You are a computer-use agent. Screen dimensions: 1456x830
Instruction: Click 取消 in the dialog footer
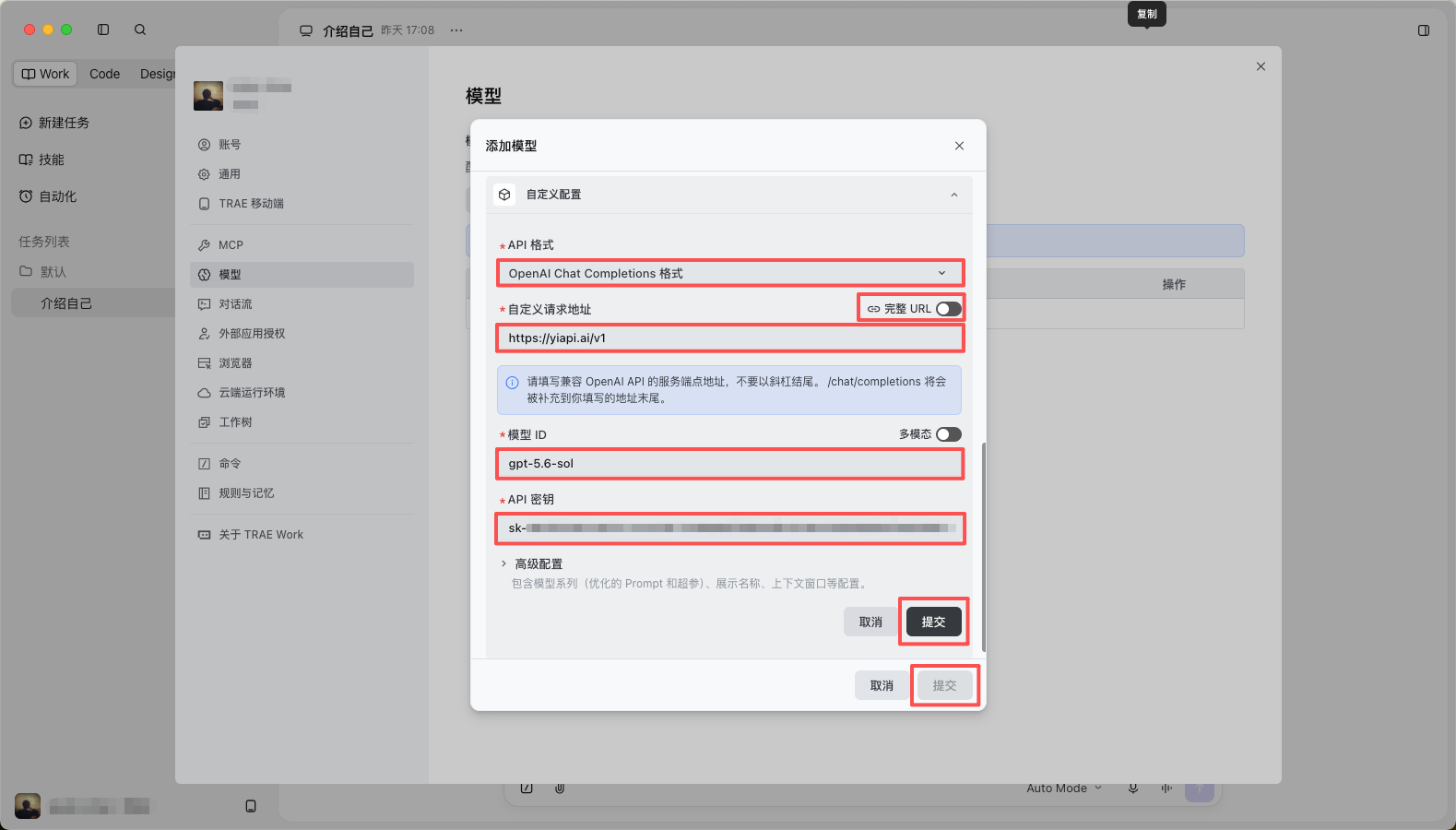[882, 685]
